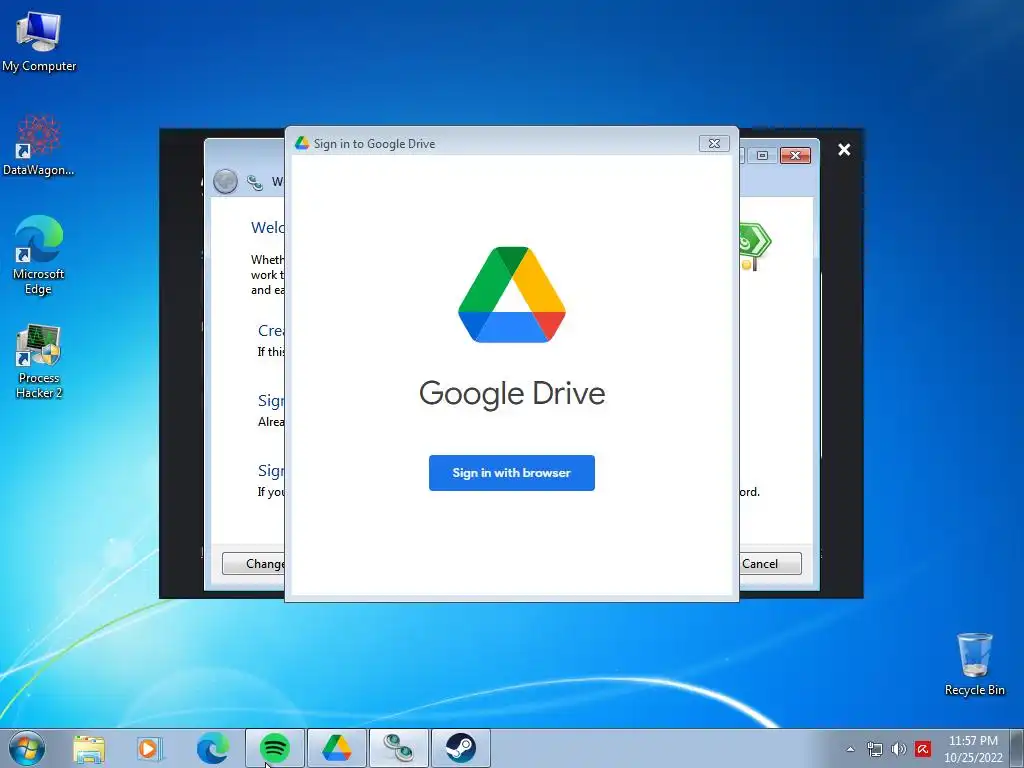Click the Show desktop strip on taskbar
The image size is (1024, 768).
point(1017,748)
